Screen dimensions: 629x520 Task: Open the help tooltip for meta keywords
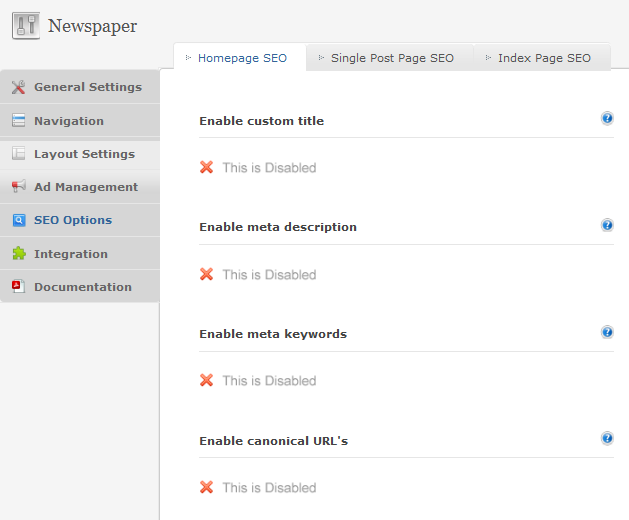point(607,332)
